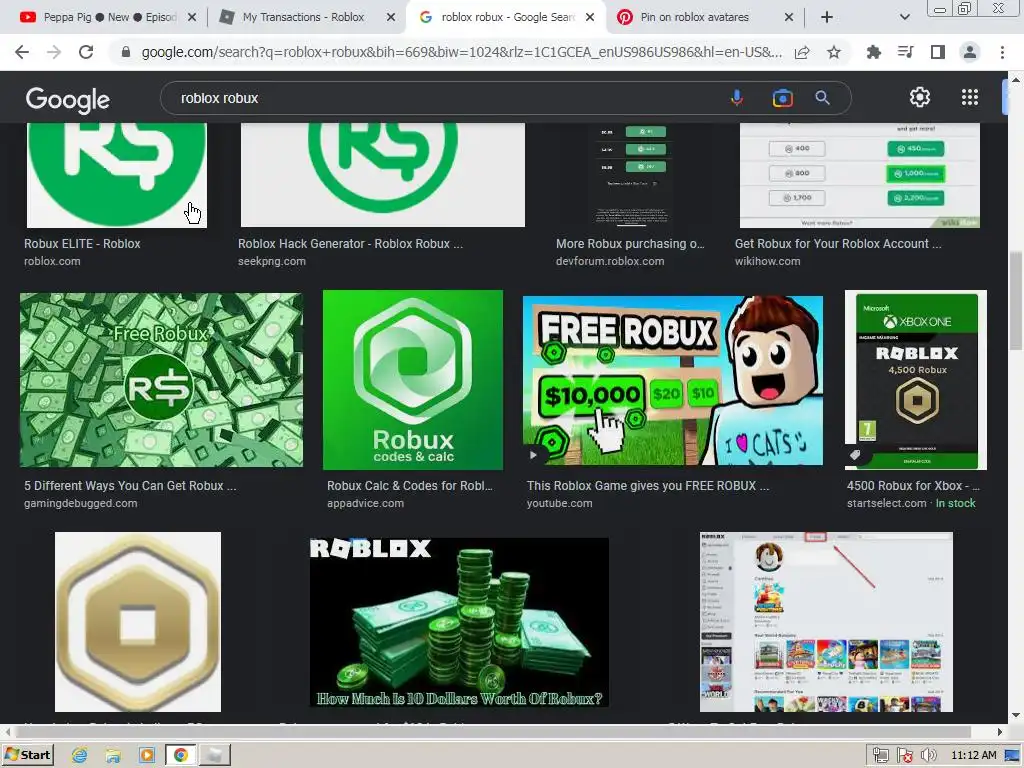Open the 4500 Robux for Xbox product link
The image size is (1024, 768).
[x=913, y=486]
